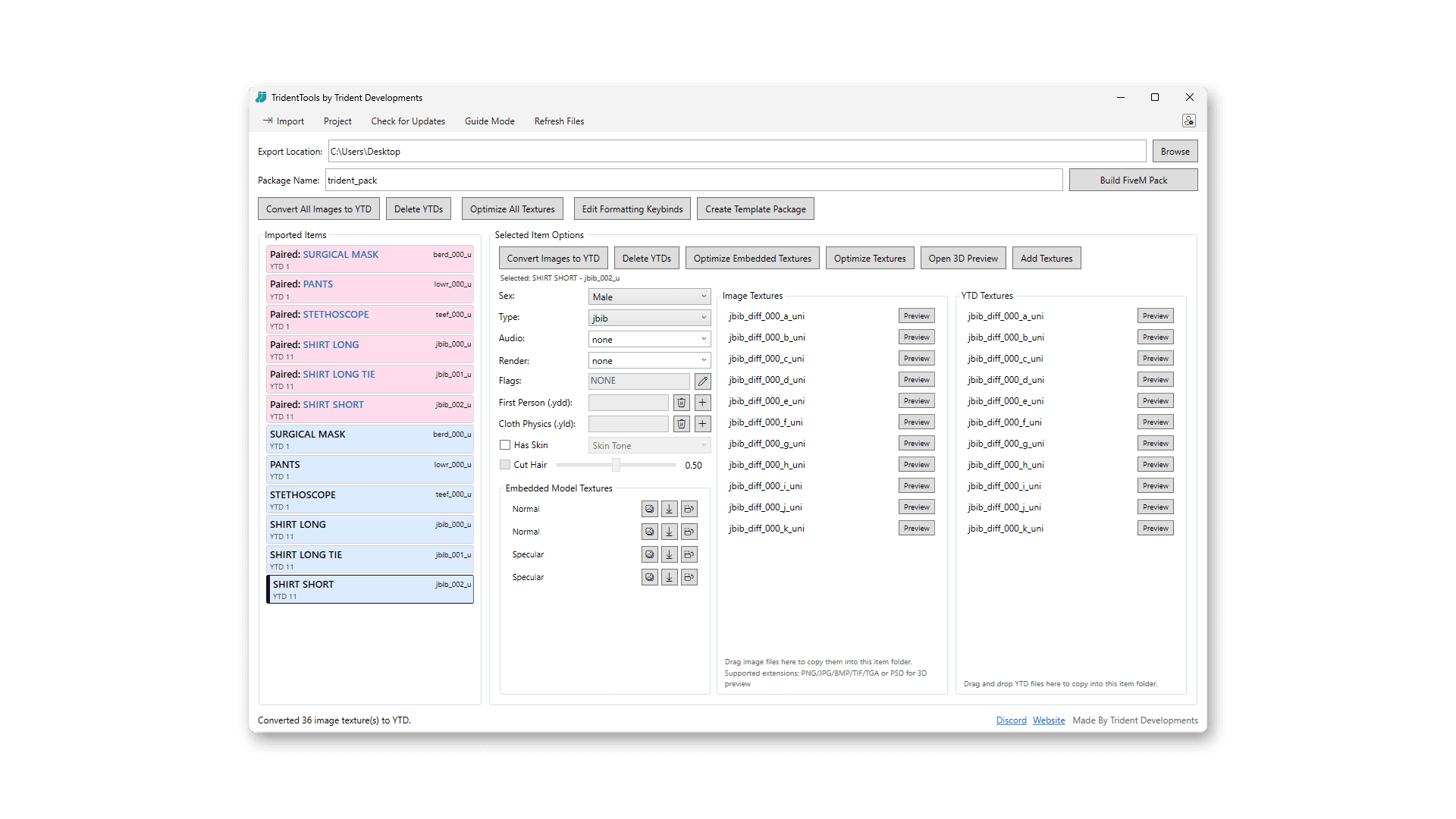The height and width of the screenshot is (819, 1456).
Task: Click the Build FiveM Pack button
Action: coord(1132,180)
